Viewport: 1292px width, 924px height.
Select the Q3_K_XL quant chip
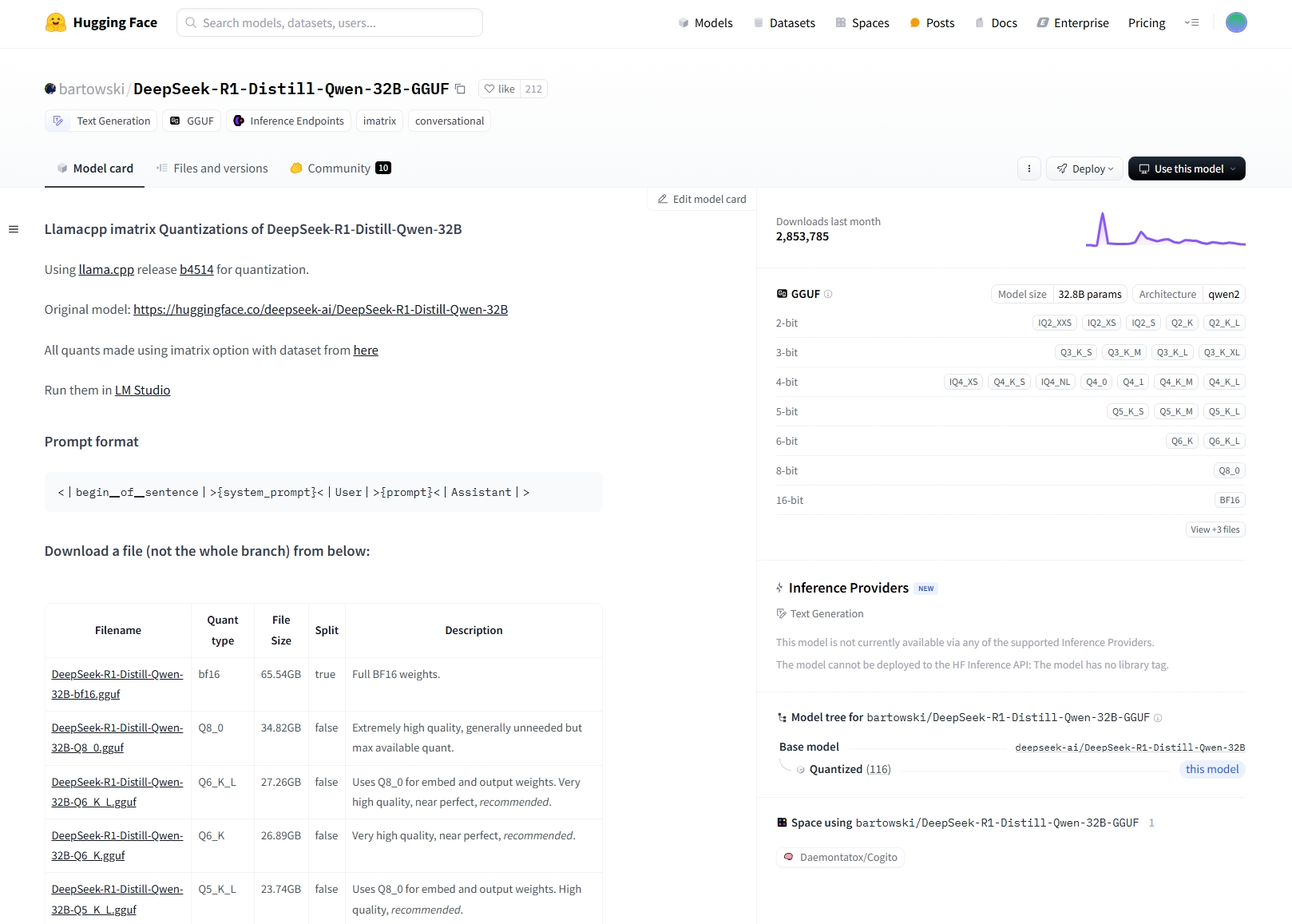pyautogui.click(x=1222, y=352)
